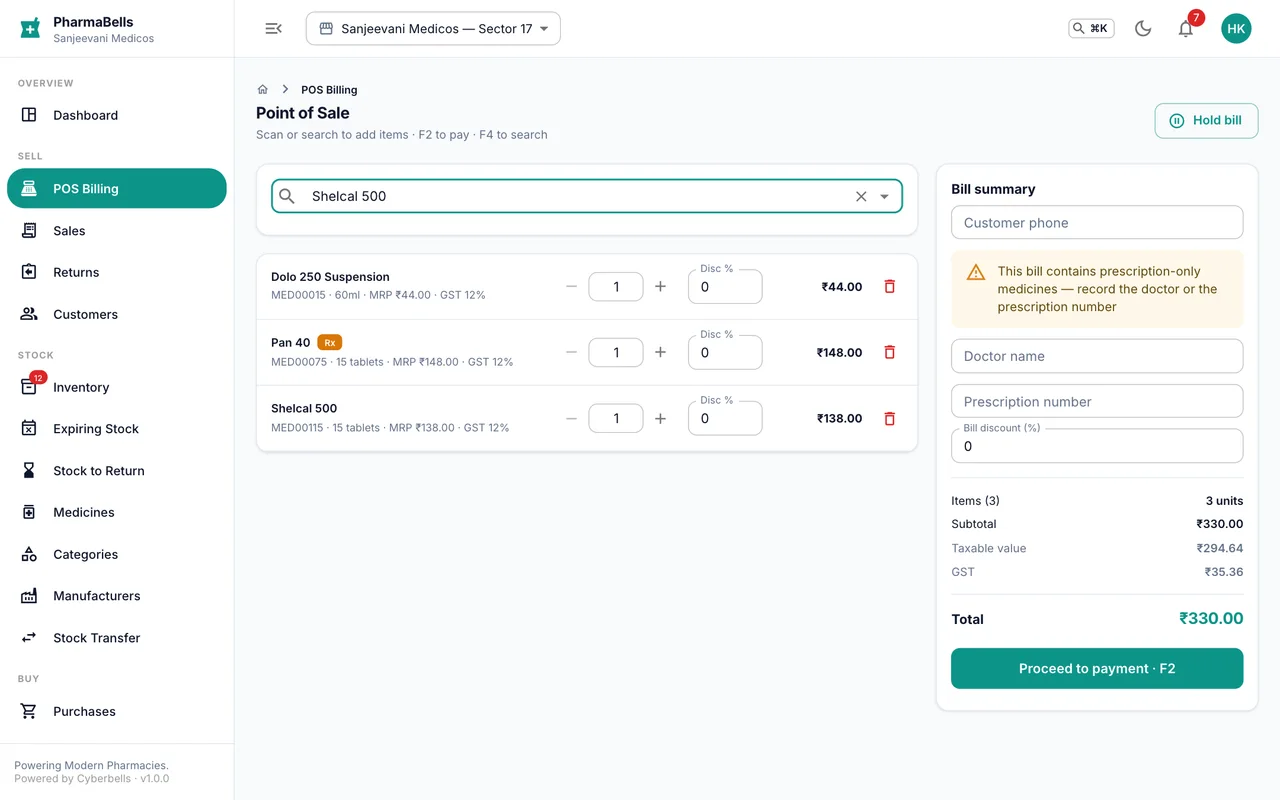This screenshot has height=800, width=1280.
Task: Increase Shelcal 500 quantity with plus
Action: tap(660, 418)
